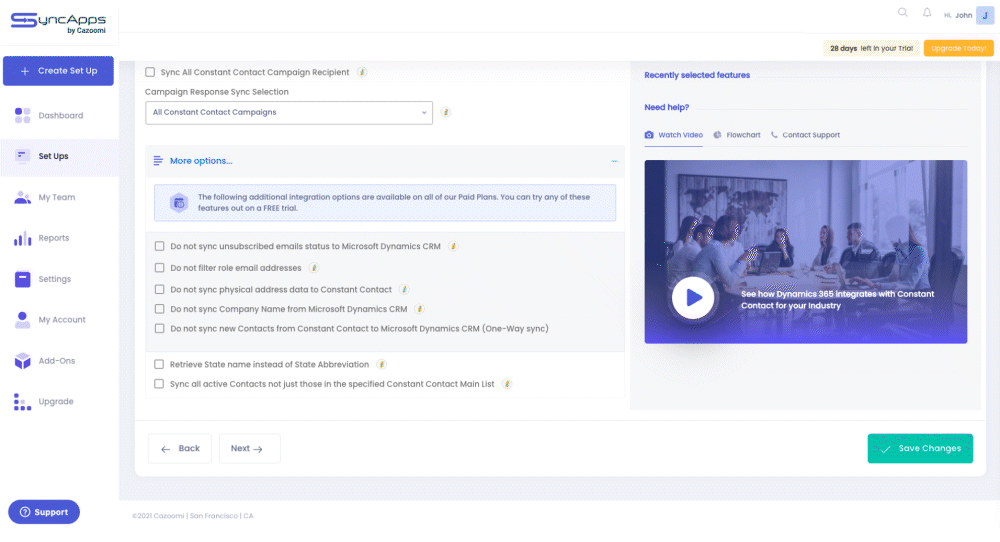
Task: Switch to Watch Video tab
Action: pos(673,135)
